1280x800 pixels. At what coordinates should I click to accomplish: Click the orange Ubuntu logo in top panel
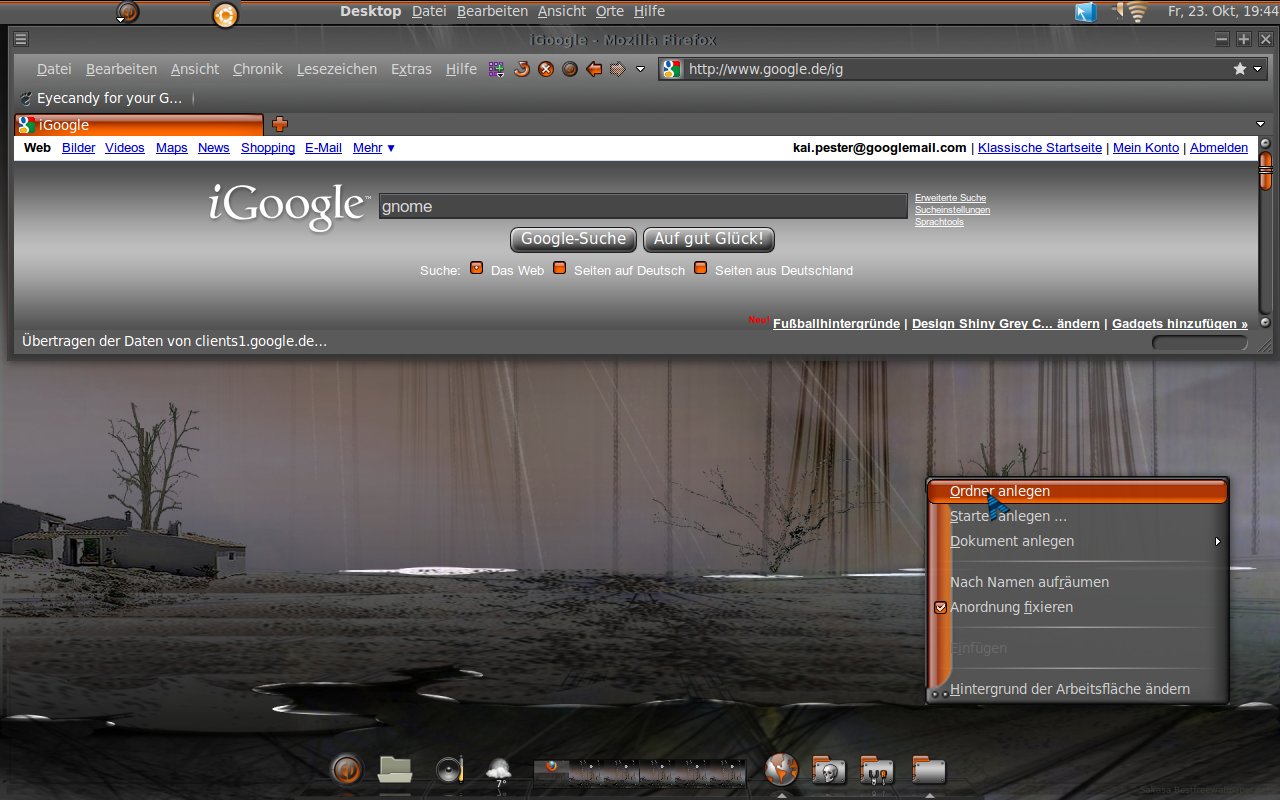(226, 14)
